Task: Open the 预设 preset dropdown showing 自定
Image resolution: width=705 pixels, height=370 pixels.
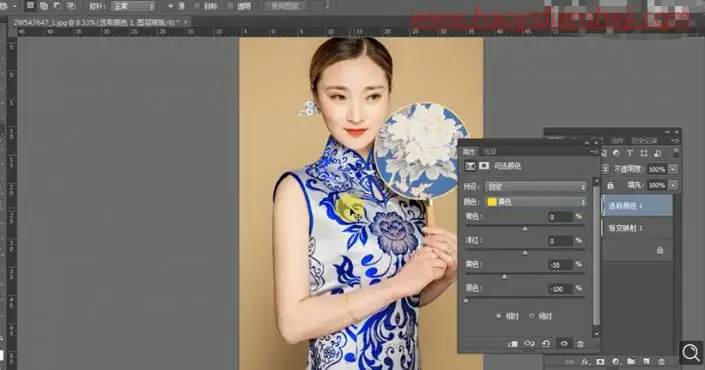Action: (536, 187)
